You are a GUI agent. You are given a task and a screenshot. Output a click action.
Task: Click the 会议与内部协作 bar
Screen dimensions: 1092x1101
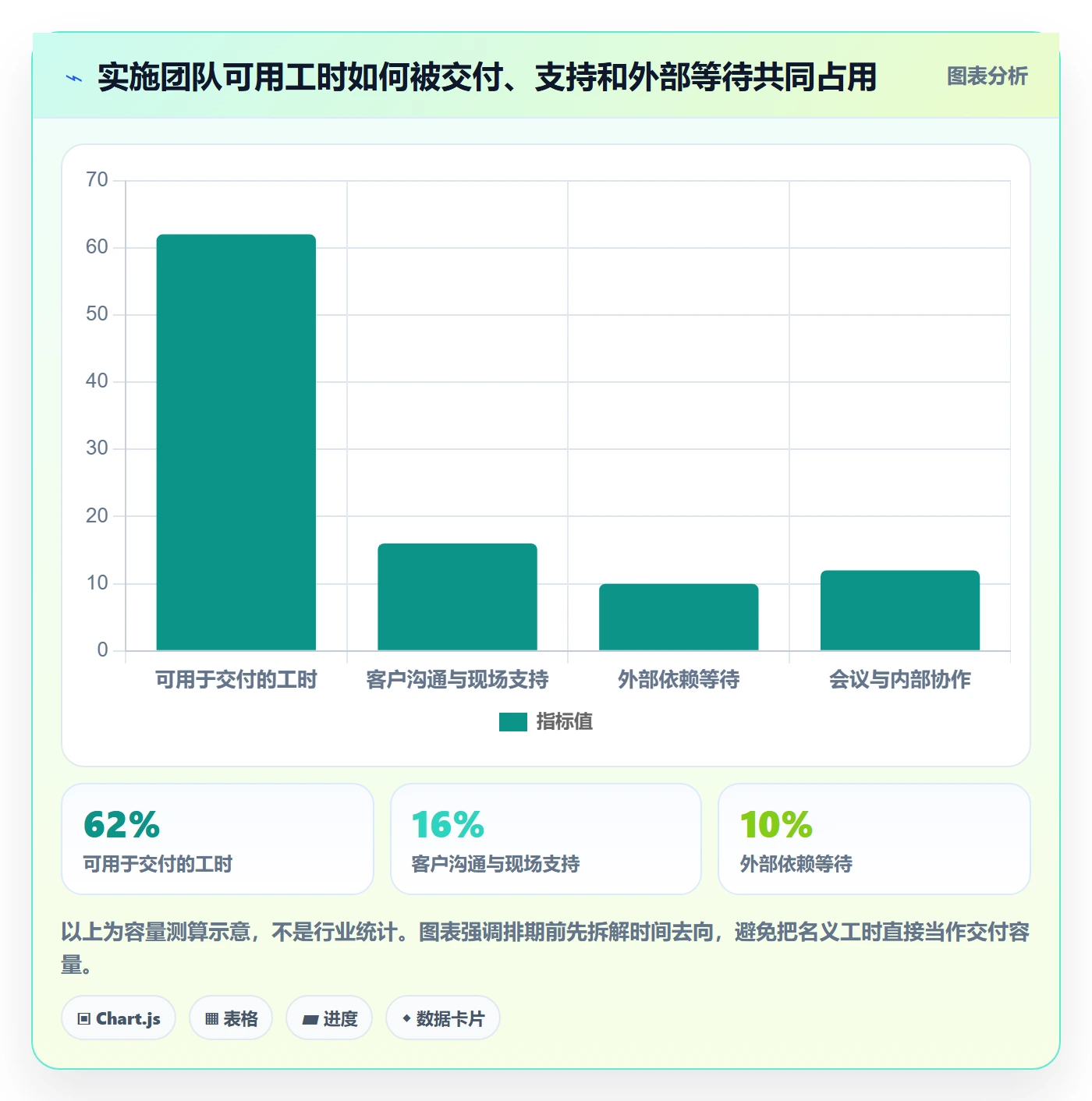[x=900, y=610]
